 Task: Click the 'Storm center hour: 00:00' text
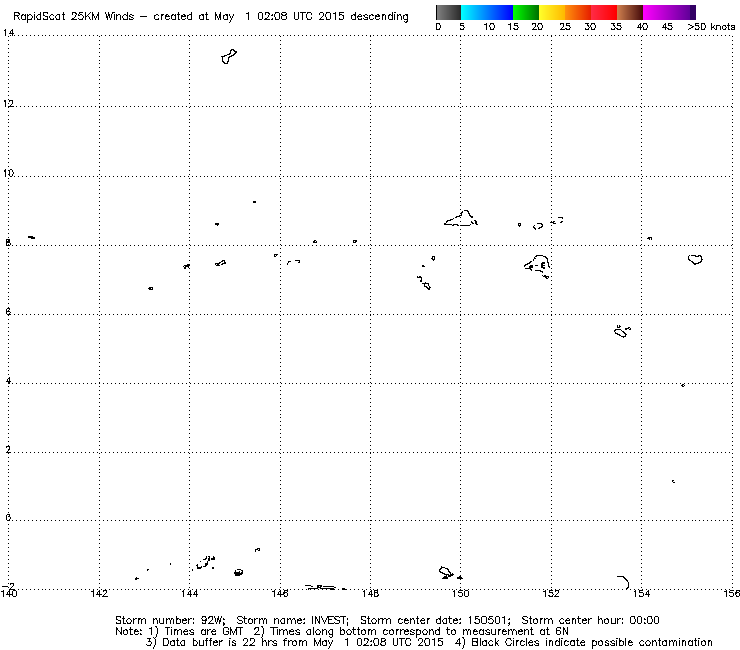[590, 620]
